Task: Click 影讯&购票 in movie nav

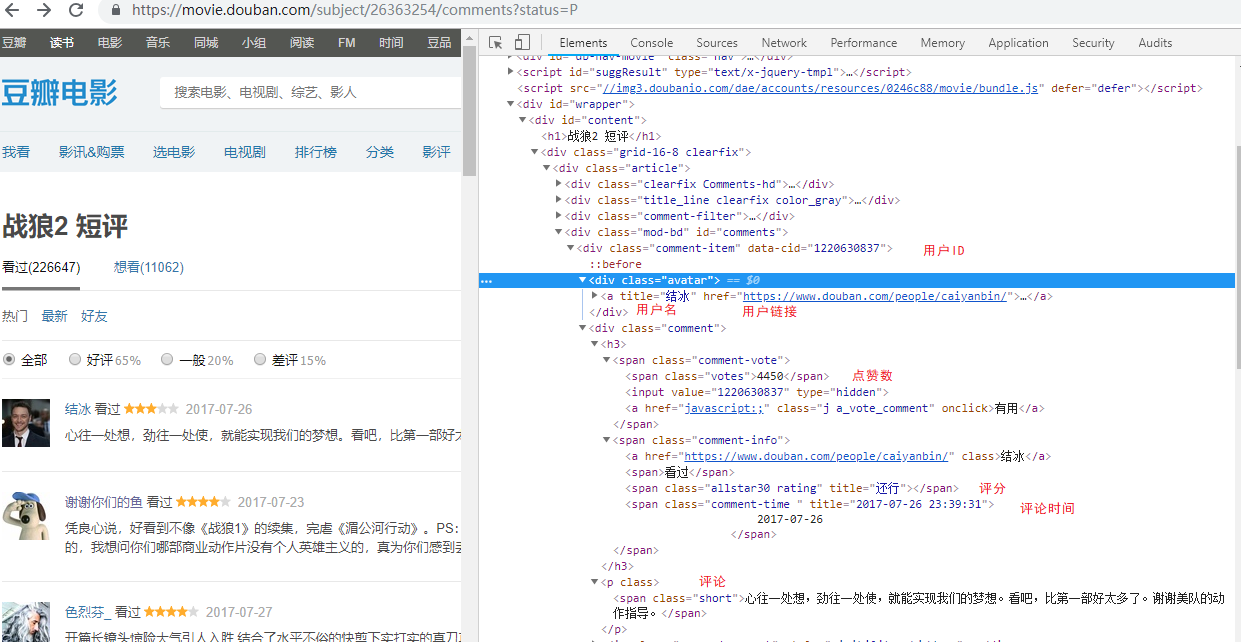Action: click(x=91, y=152)
